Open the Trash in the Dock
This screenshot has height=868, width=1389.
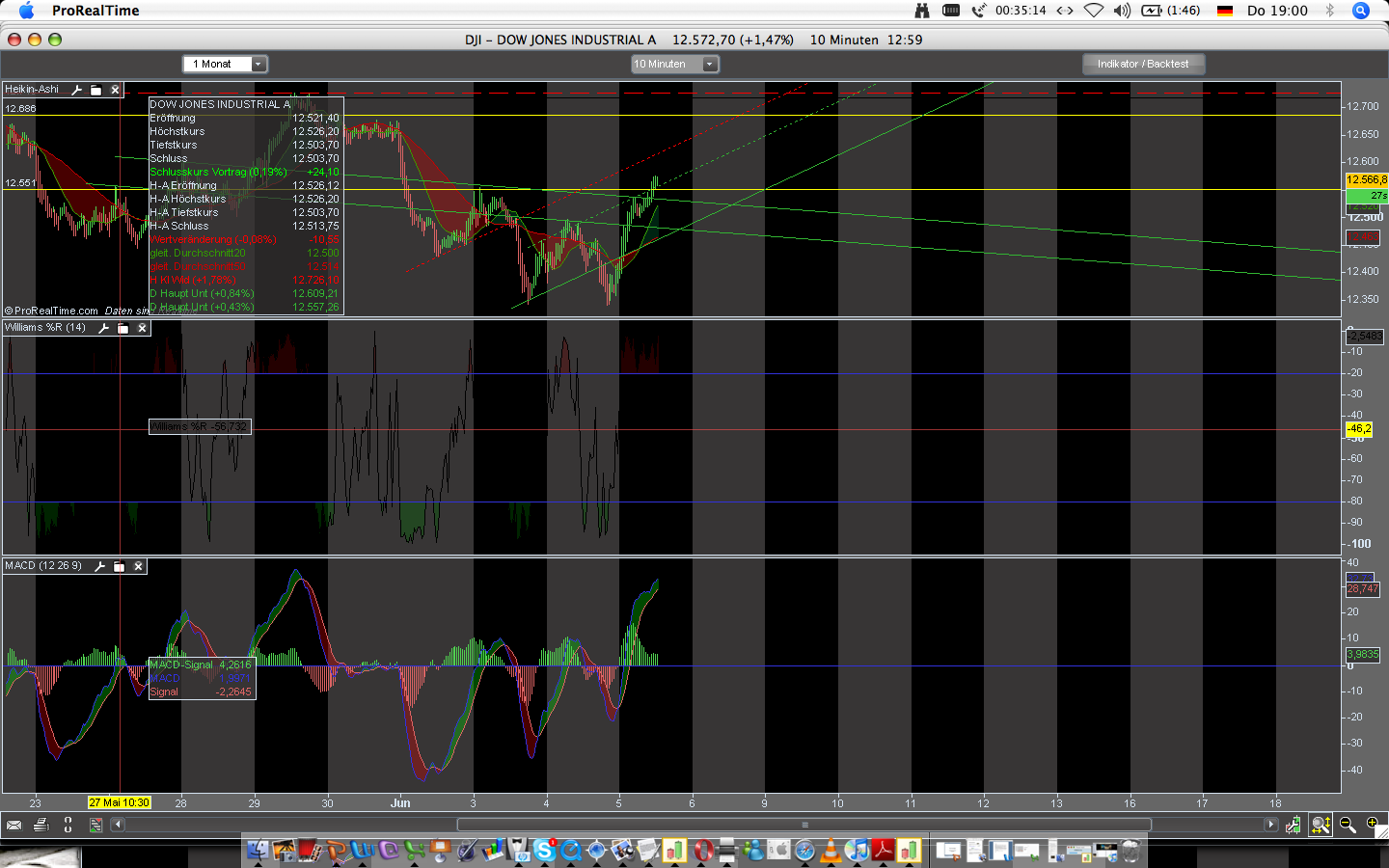(x=1130, y=850)
